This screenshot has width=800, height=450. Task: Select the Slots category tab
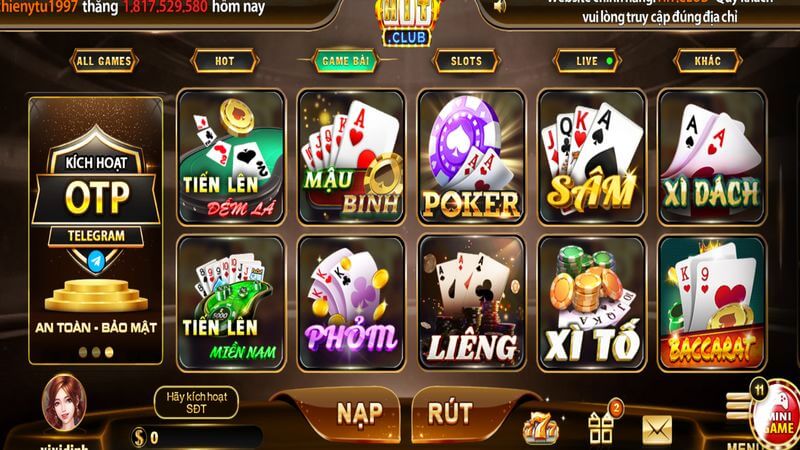coord(466,61)
